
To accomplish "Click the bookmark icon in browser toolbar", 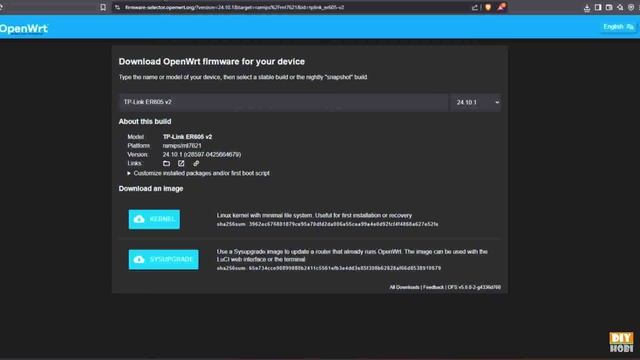I will (x=103, y=7).
